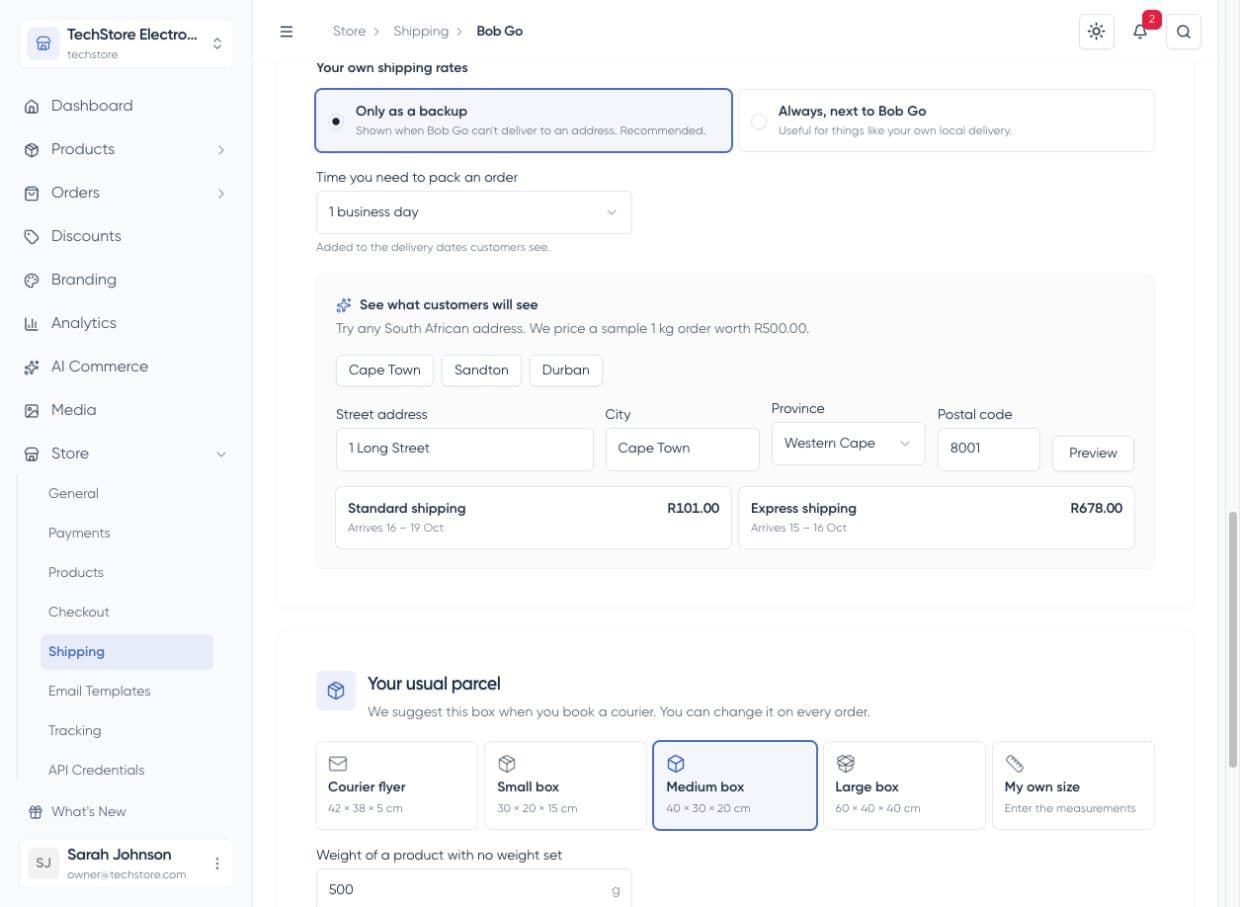Click the page vertical scrollbar thumb
The width and height of the screenshot is (1240, 907).
coord(1233,639)
